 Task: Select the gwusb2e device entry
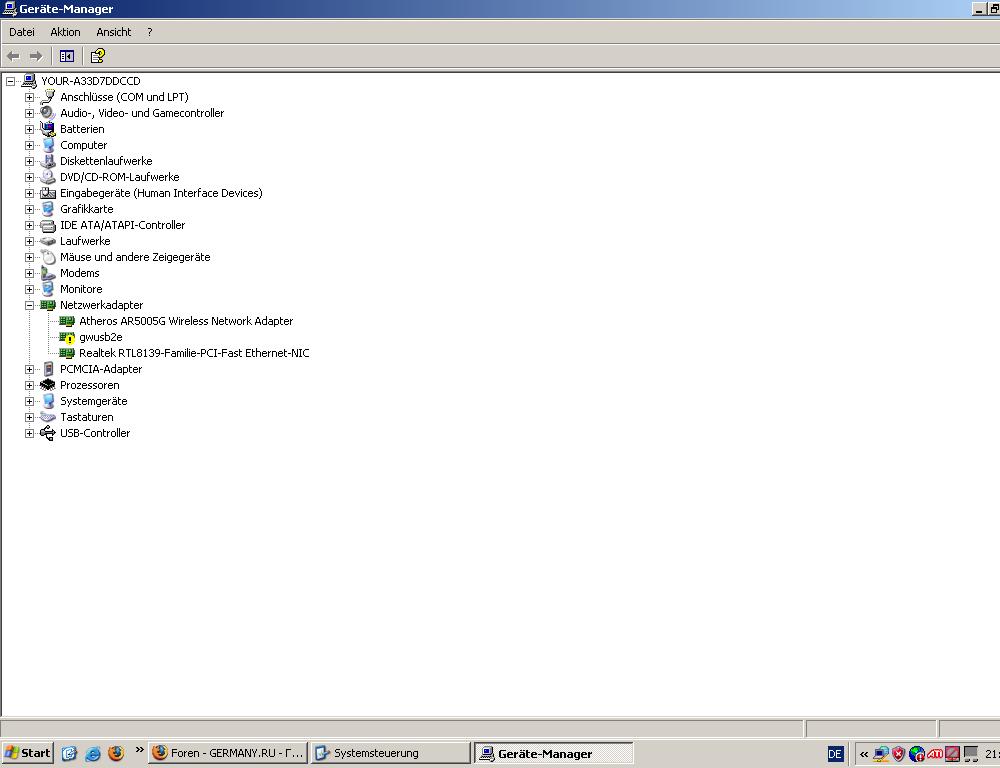[101, 337]
